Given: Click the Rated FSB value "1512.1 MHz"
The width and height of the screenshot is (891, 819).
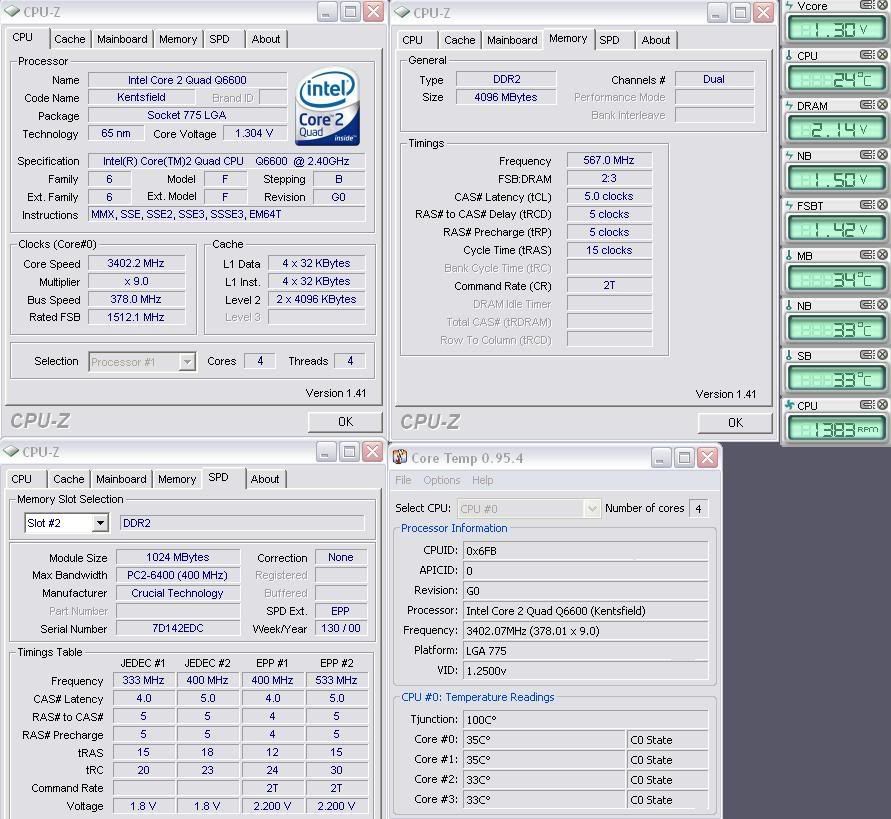Looking at the screenshot, I should 136,317.
